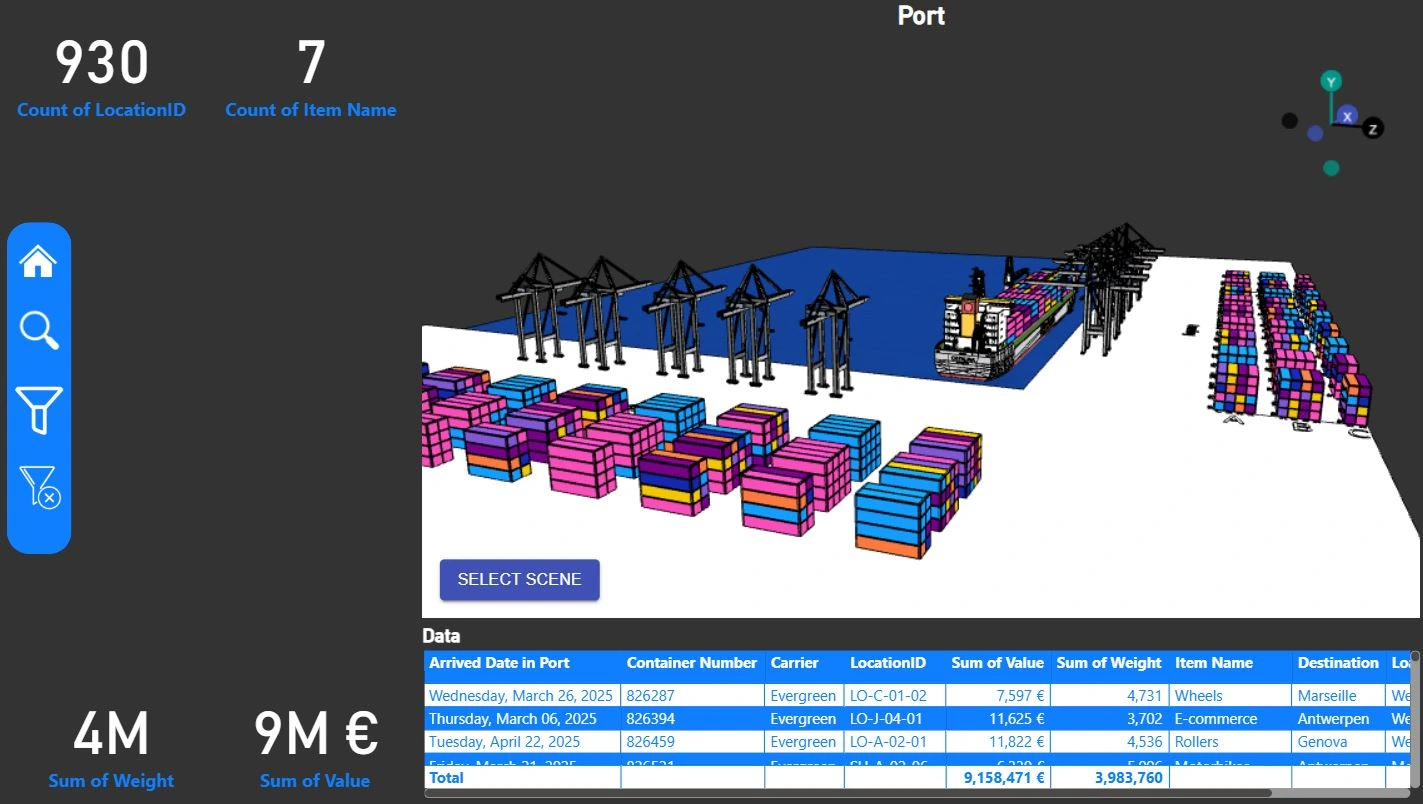Screen dimensions: 1423x804
Task: Sort by Container Number column header
Action: click(x=691, y=663)
